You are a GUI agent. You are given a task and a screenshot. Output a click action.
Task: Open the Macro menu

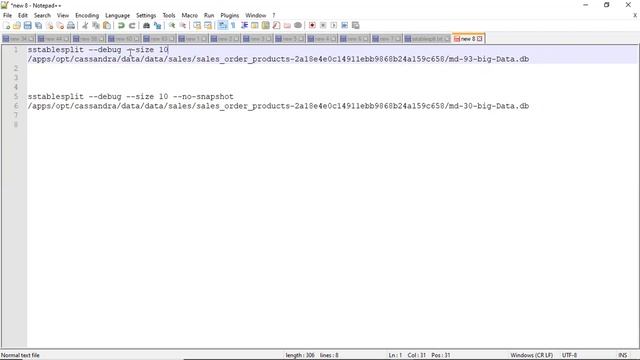tap(189, 15)
